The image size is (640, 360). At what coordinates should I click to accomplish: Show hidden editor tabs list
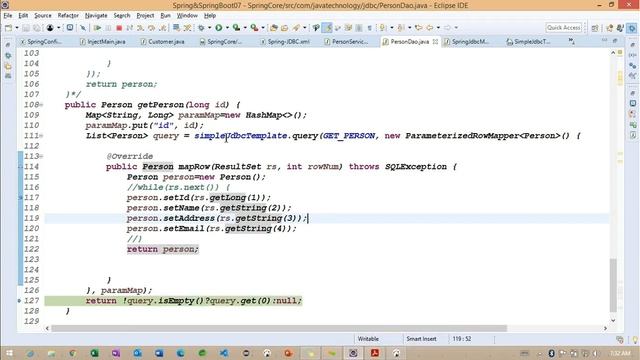click(571, 41)
